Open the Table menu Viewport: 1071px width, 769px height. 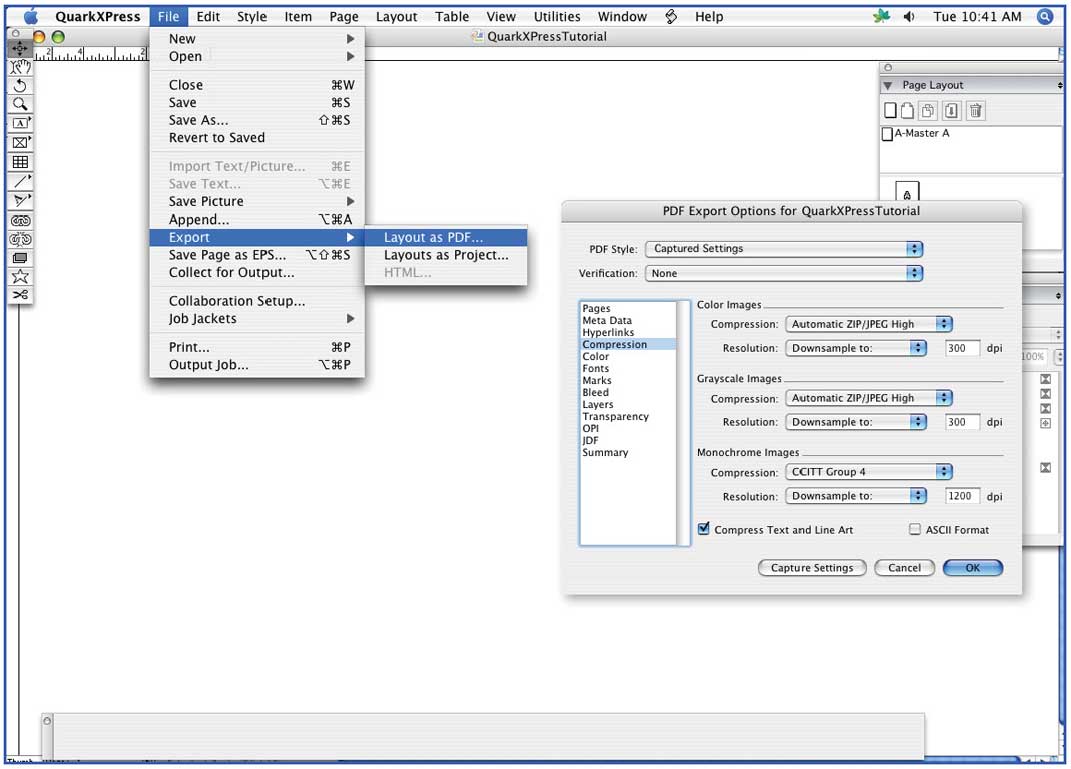452,16
